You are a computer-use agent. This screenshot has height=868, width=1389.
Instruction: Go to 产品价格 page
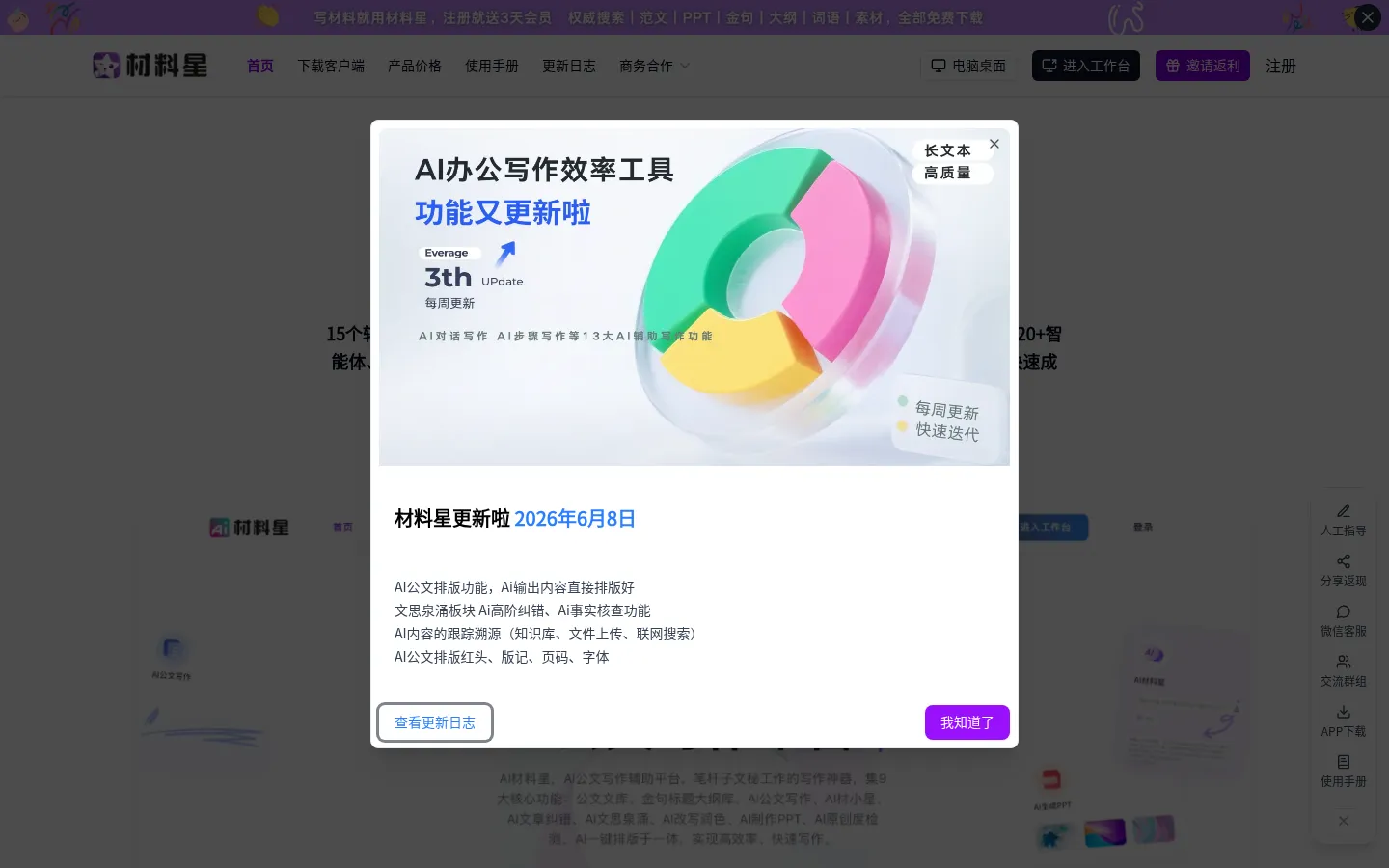415,66
